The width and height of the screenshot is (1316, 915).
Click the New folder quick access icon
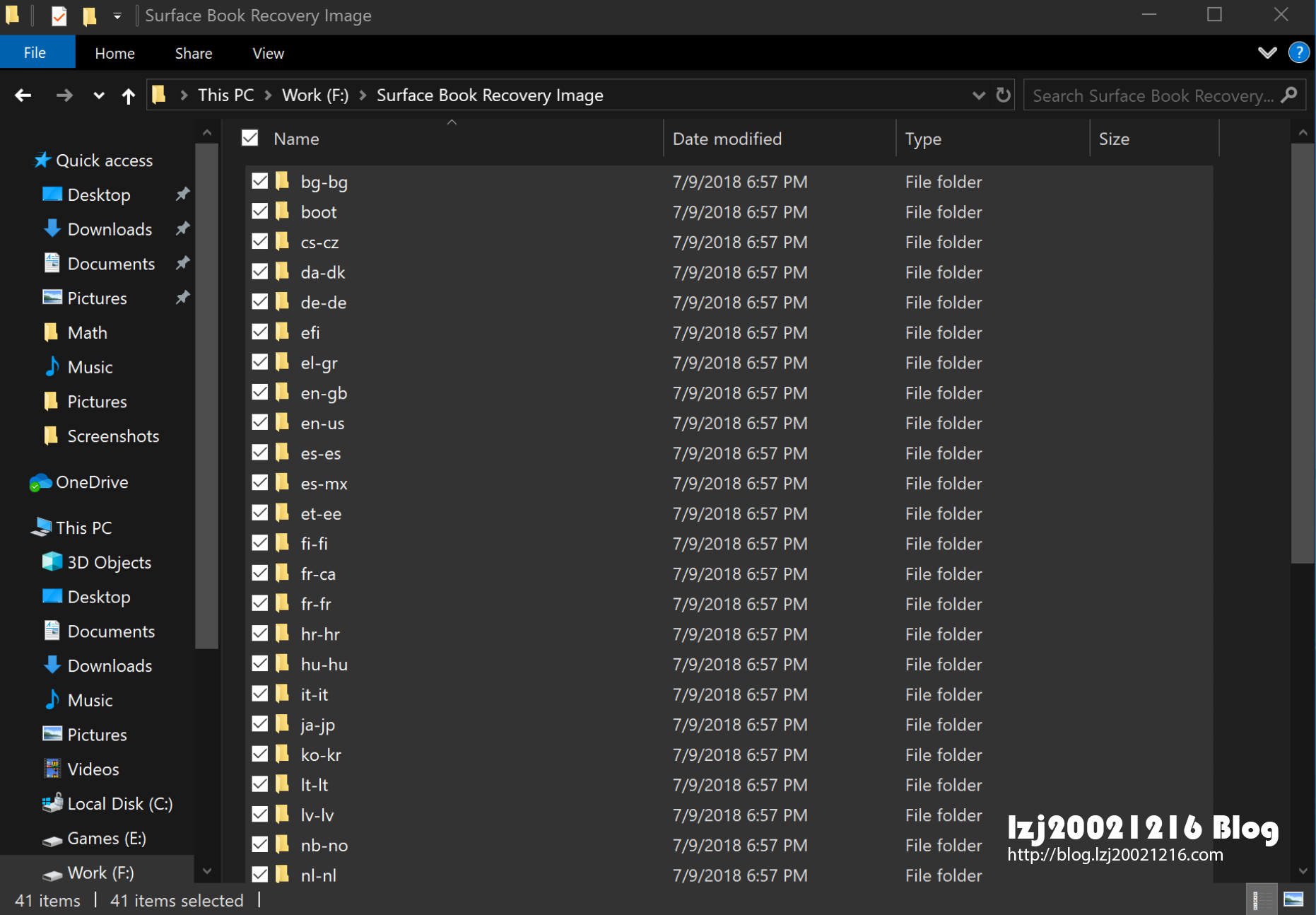(89, 16)
